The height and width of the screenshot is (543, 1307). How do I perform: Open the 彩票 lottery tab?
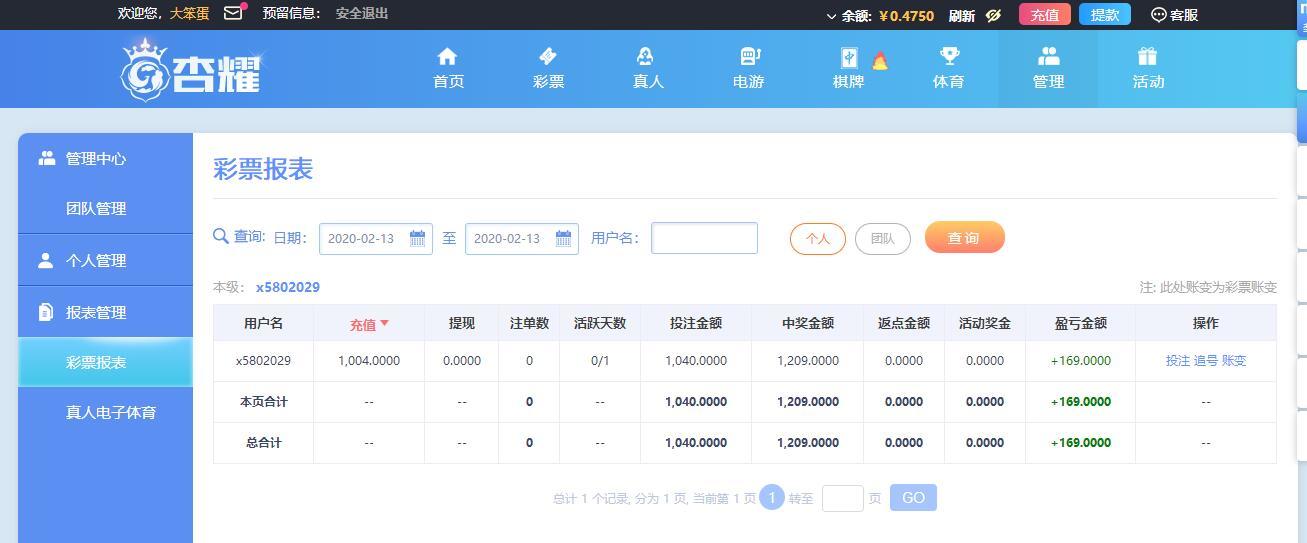(548, 68)
